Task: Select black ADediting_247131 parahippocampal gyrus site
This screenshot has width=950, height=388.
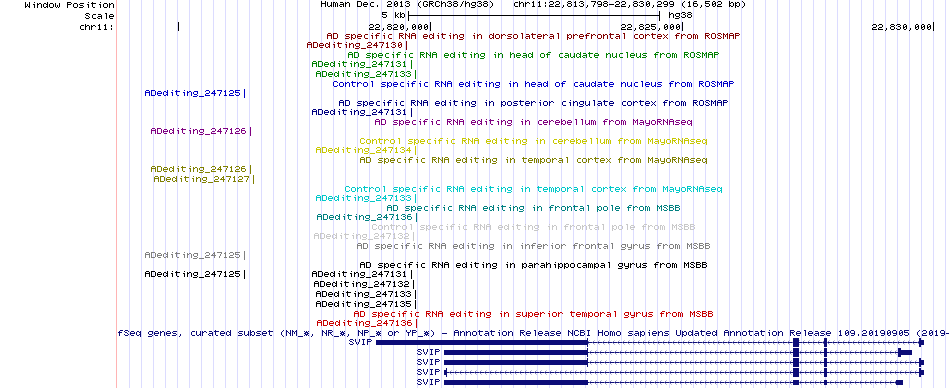Action: 362,274
